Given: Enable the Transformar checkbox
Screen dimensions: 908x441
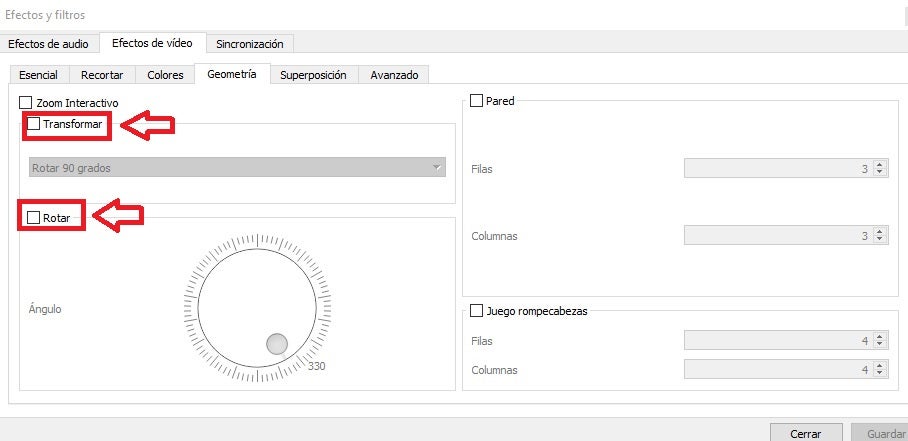Looking at the screenshot, I should click(34, 124).
